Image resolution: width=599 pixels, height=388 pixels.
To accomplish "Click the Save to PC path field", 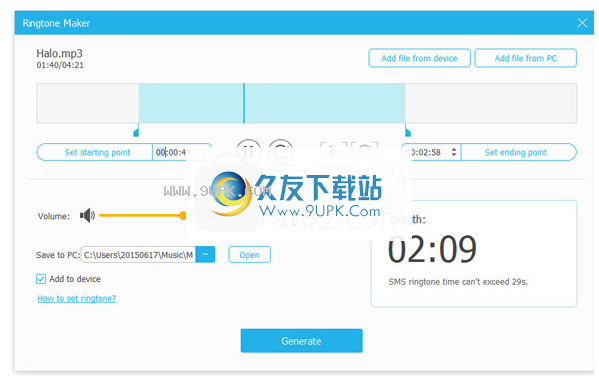I will (138, 255).
